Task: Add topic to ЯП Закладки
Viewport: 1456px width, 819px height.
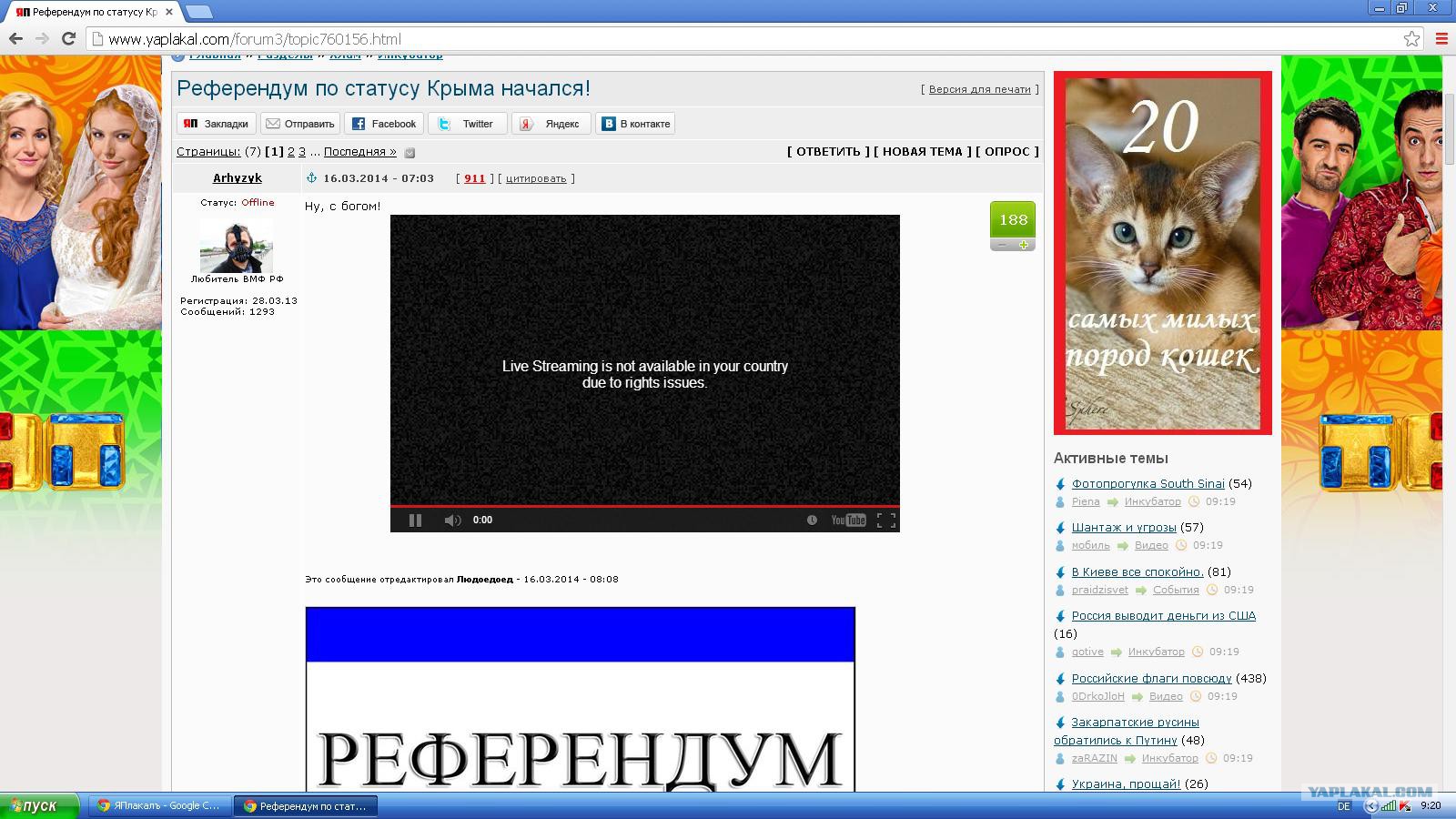Action: pyautogui.click(x=217, y=124)
